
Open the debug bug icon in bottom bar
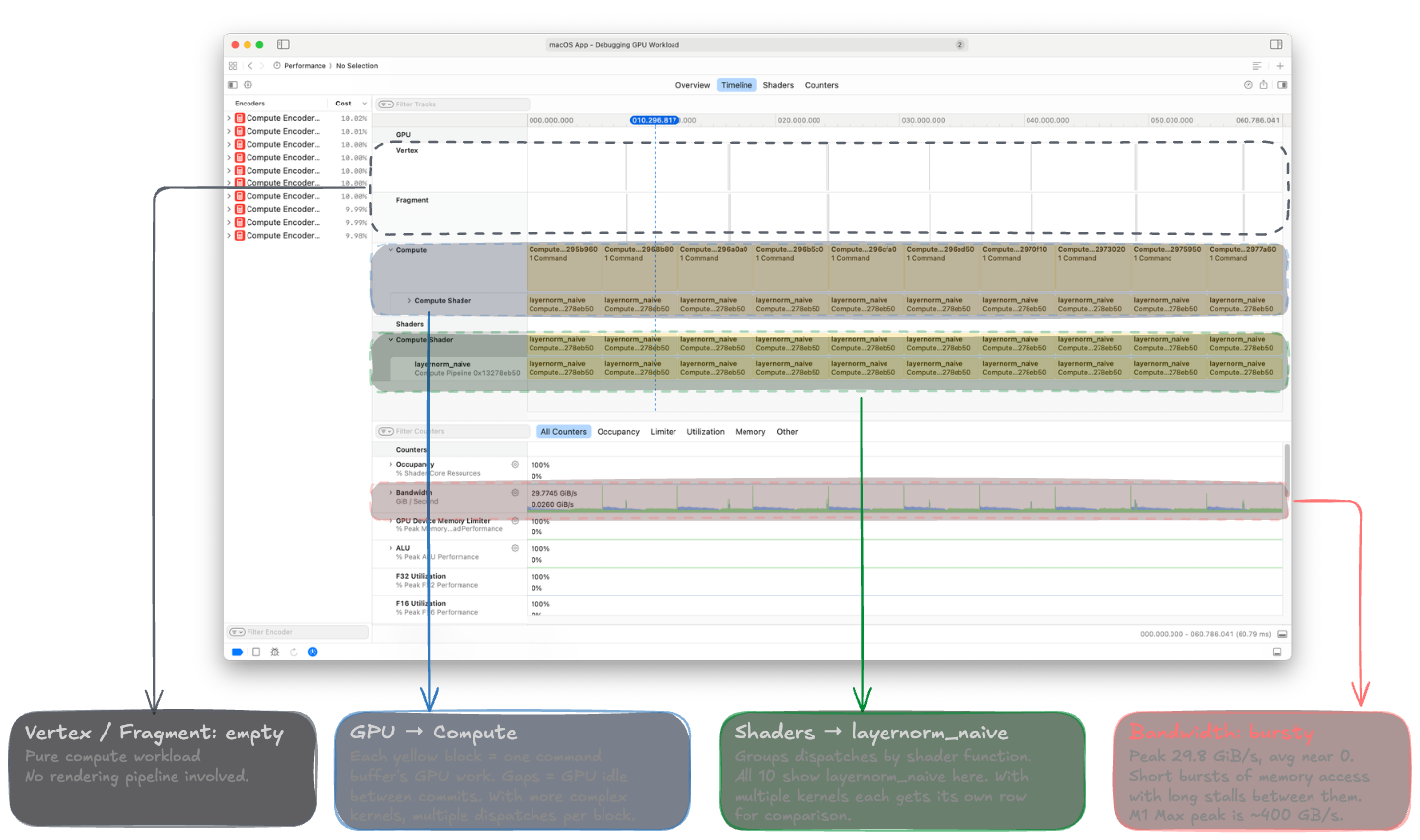275,652
